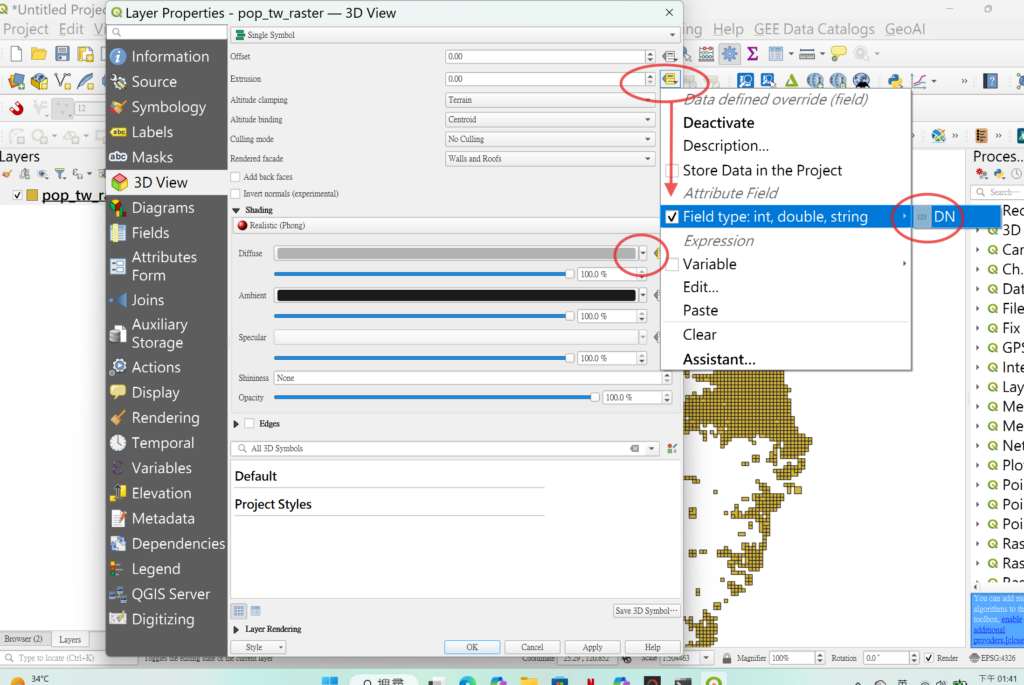Click the New Print Layout icon
Viewport: 1024px width, 685px height.
coord(86,54)
